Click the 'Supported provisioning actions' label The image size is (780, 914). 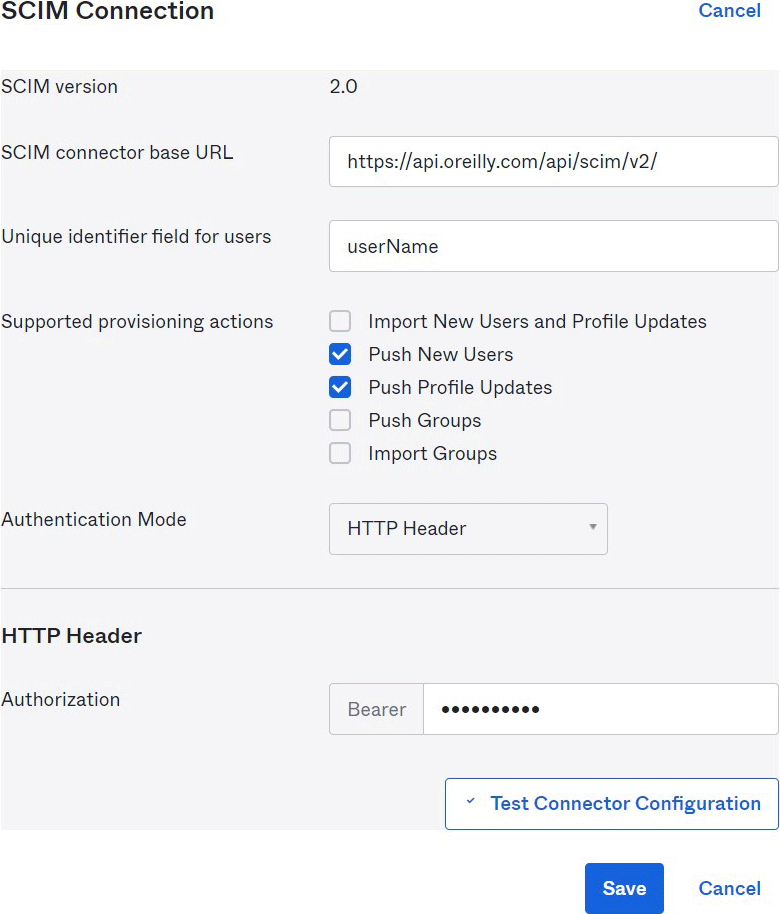137,322
